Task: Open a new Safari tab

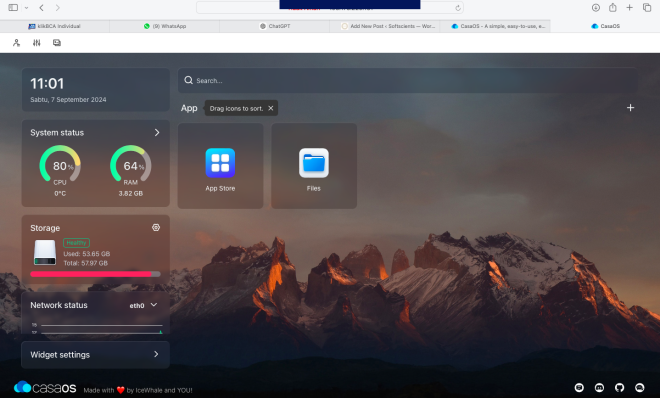Action: pyautogui.click(x=629, y=7)
